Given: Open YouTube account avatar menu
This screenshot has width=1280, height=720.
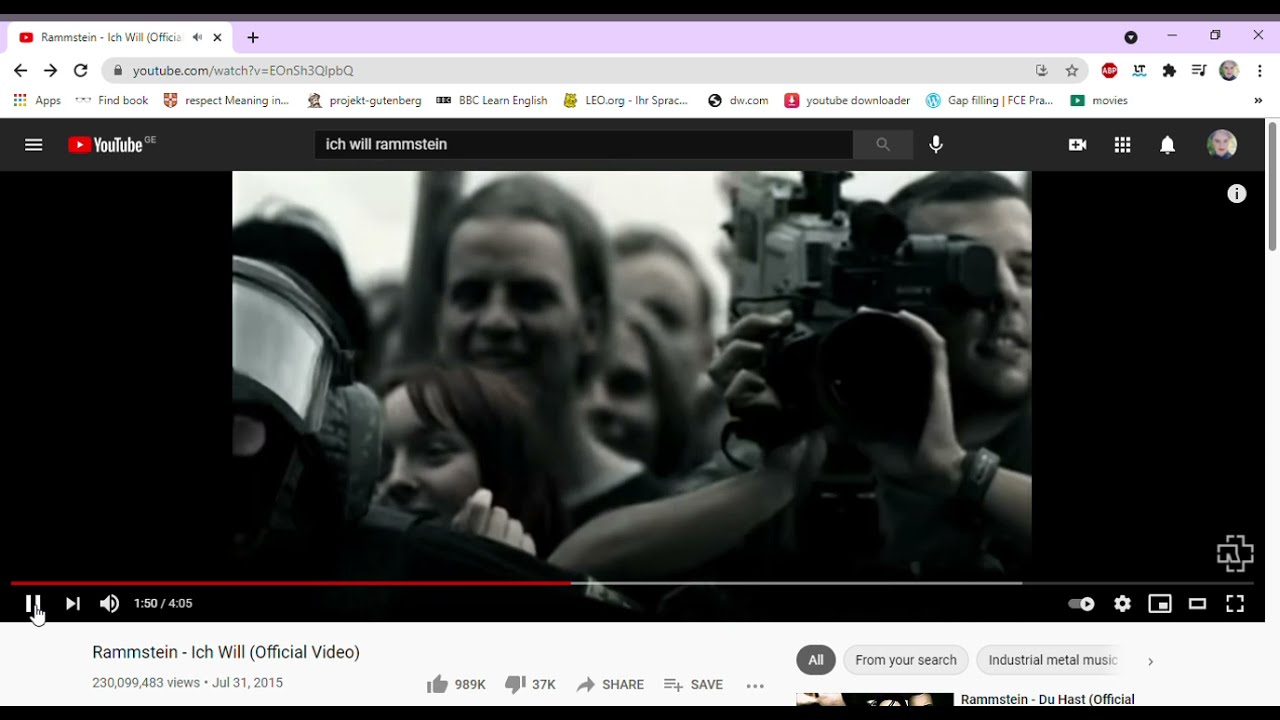Looking at the screenshot, I should pos(1221,144).
